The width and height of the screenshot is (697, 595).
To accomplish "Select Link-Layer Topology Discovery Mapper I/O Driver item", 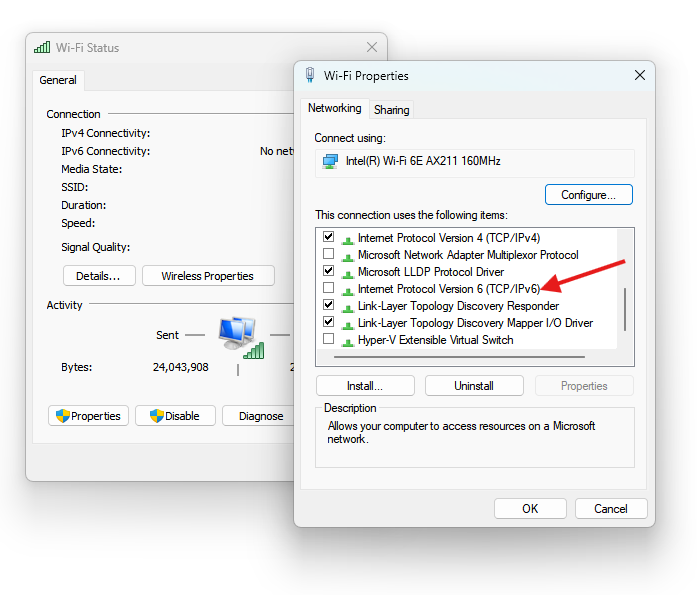I will coord(475,323).
